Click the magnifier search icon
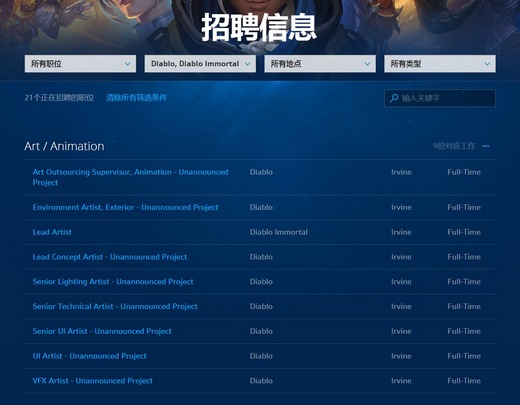This screenshot has height=405, width=520. 394,98
